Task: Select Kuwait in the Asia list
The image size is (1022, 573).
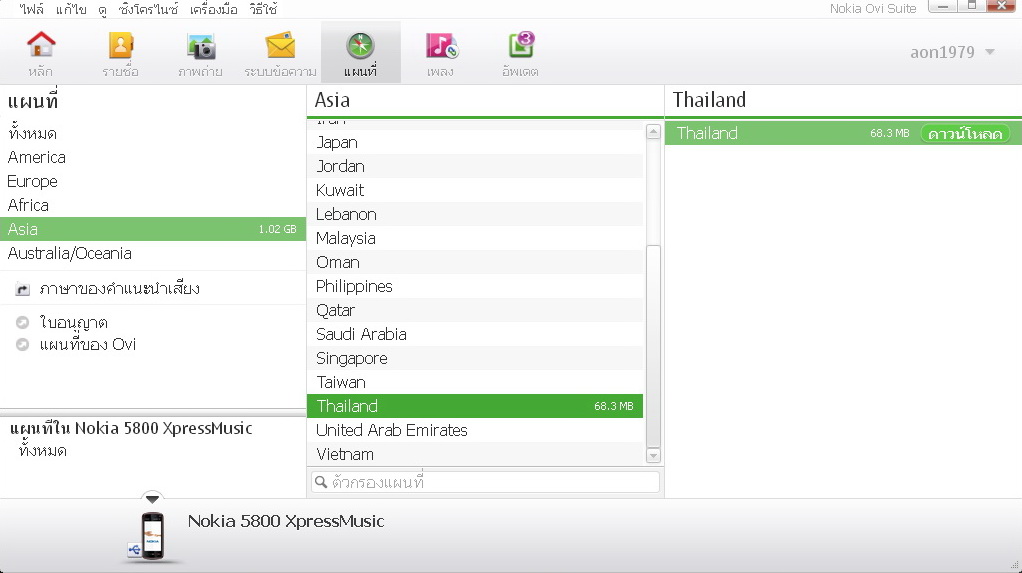Action: pyautogui.click(x=475, y=190)
